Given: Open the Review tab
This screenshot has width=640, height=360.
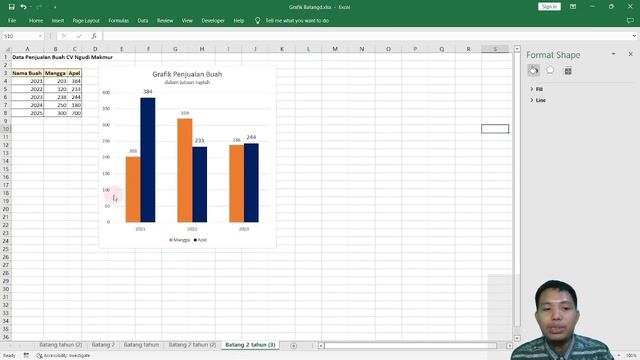Looking at the screenshot, I should pyautogui.click(x=165, y=20).
